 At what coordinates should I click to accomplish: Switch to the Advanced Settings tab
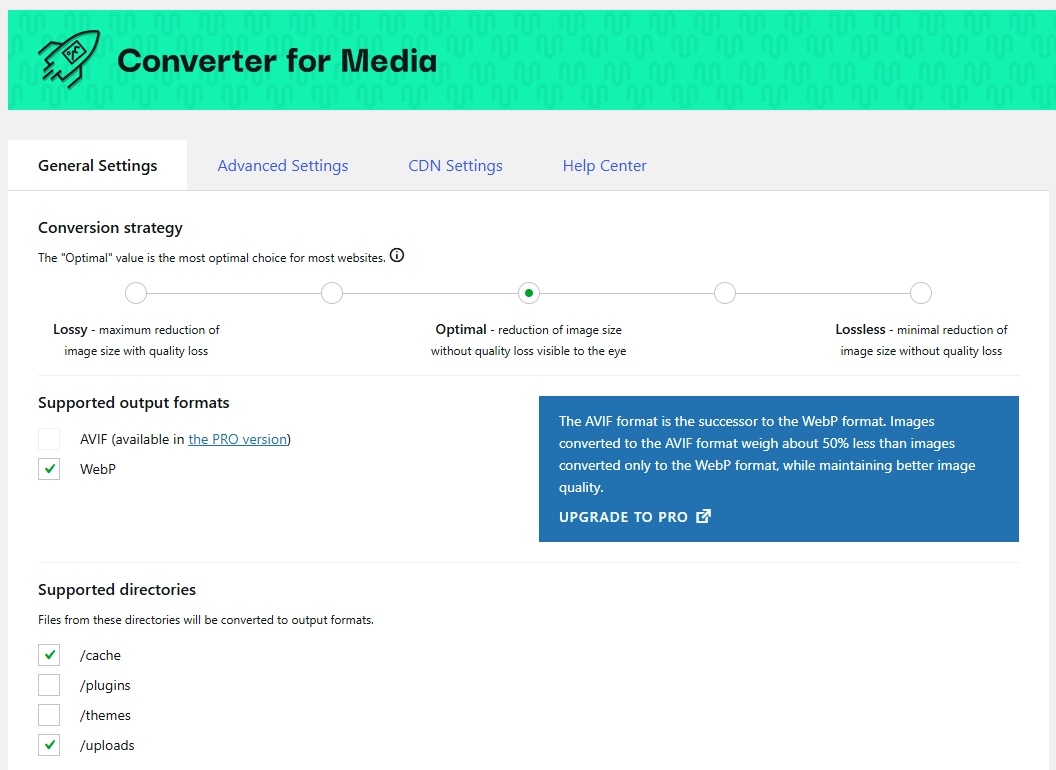coord(283,165)
